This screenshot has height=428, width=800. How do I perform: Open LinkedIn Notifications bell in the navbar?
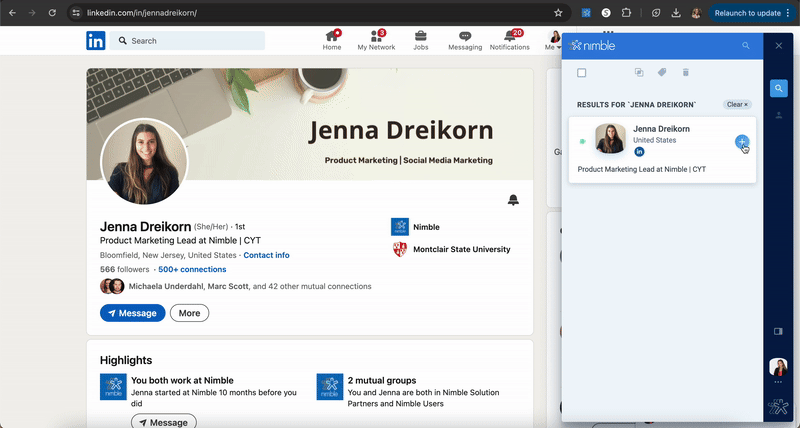[x=509, y=37]
